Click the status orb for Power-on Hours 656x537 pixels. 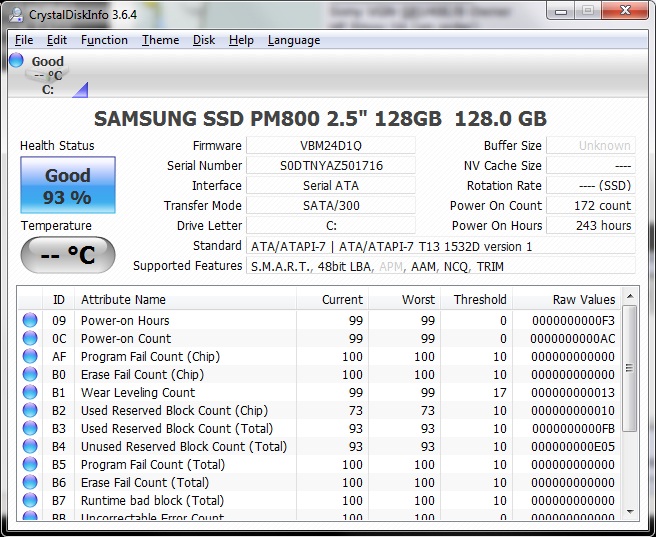30,320
